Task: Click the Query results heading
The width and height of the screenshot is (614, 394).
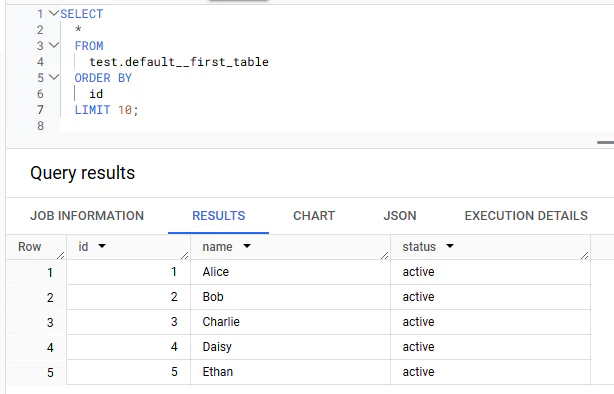Action: click(x=83, y=173)
